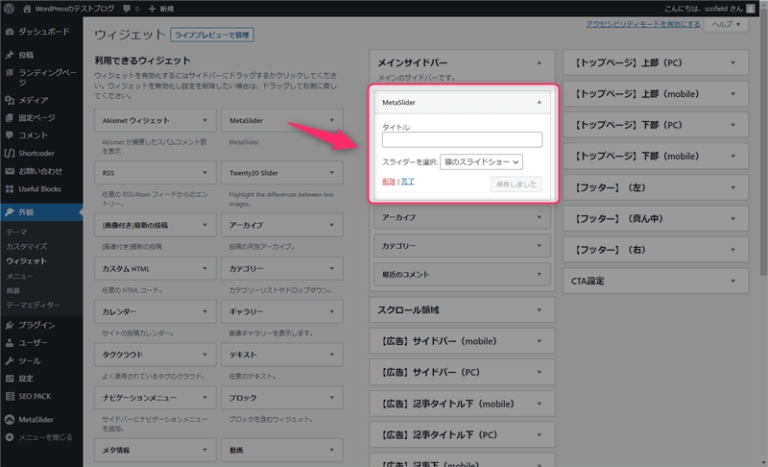
Task: Click the MetaSlider icon in admin sidebar
Action: click(x=9, y=419)
